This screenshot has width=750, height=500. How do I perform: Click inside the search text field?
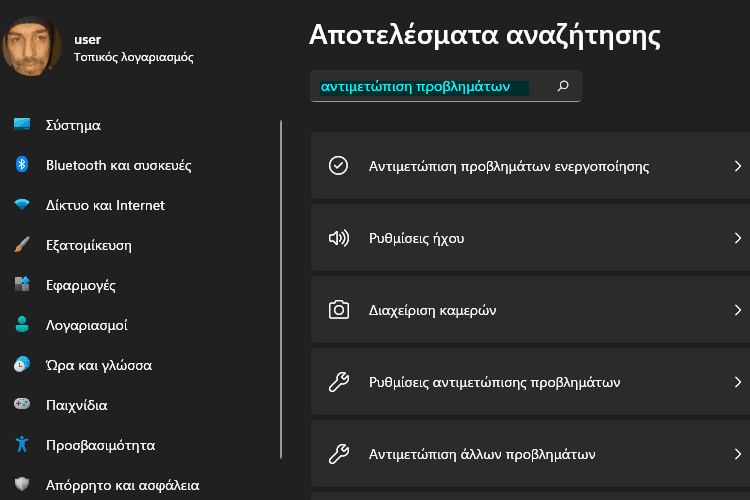click(430, 87)
